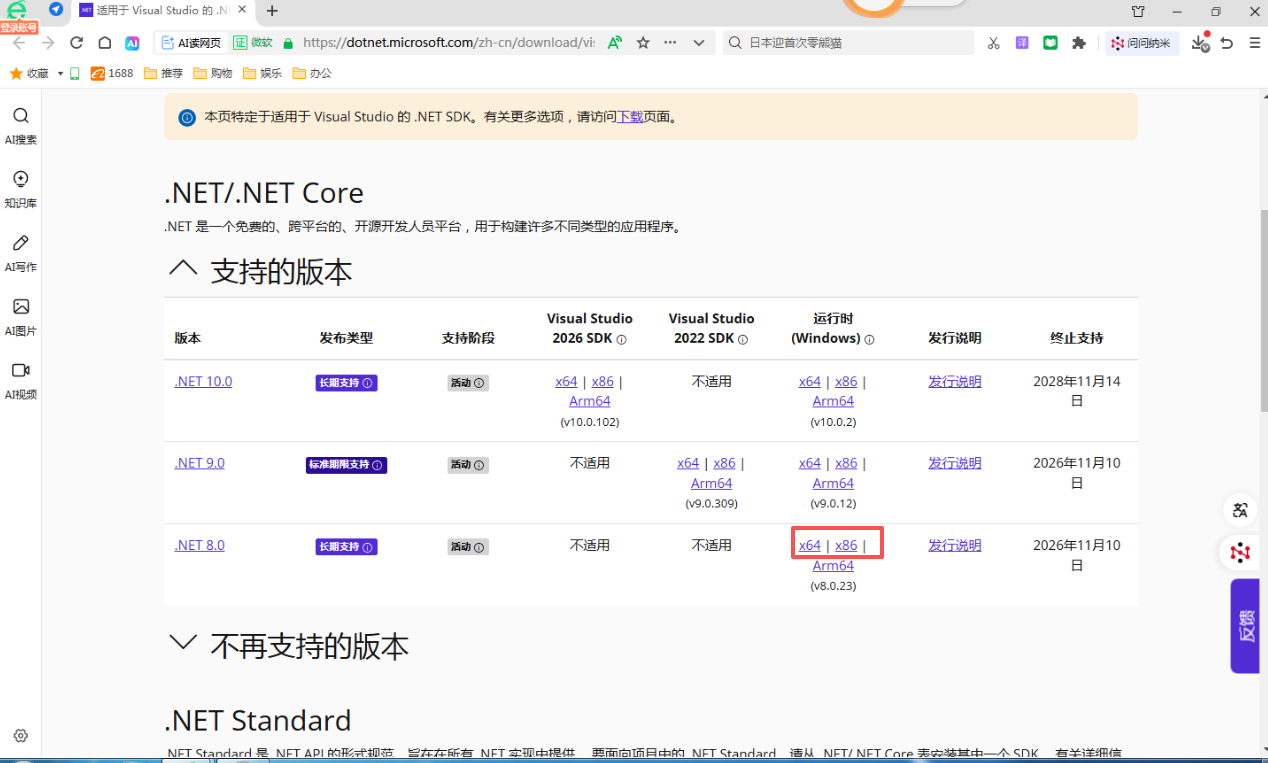Viewport: 1268px width, 763px height.
Task: Click the search box in the toolbar
Action: click(x=850, y=43)
